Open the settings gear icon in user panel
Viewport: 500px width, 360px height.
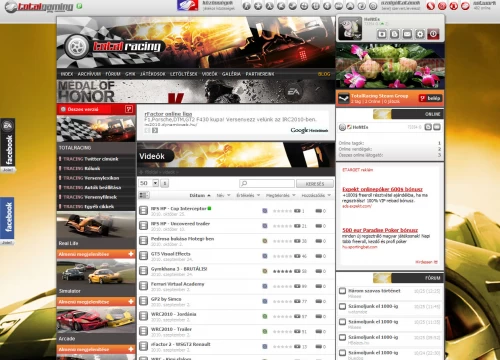coord(420,34)
